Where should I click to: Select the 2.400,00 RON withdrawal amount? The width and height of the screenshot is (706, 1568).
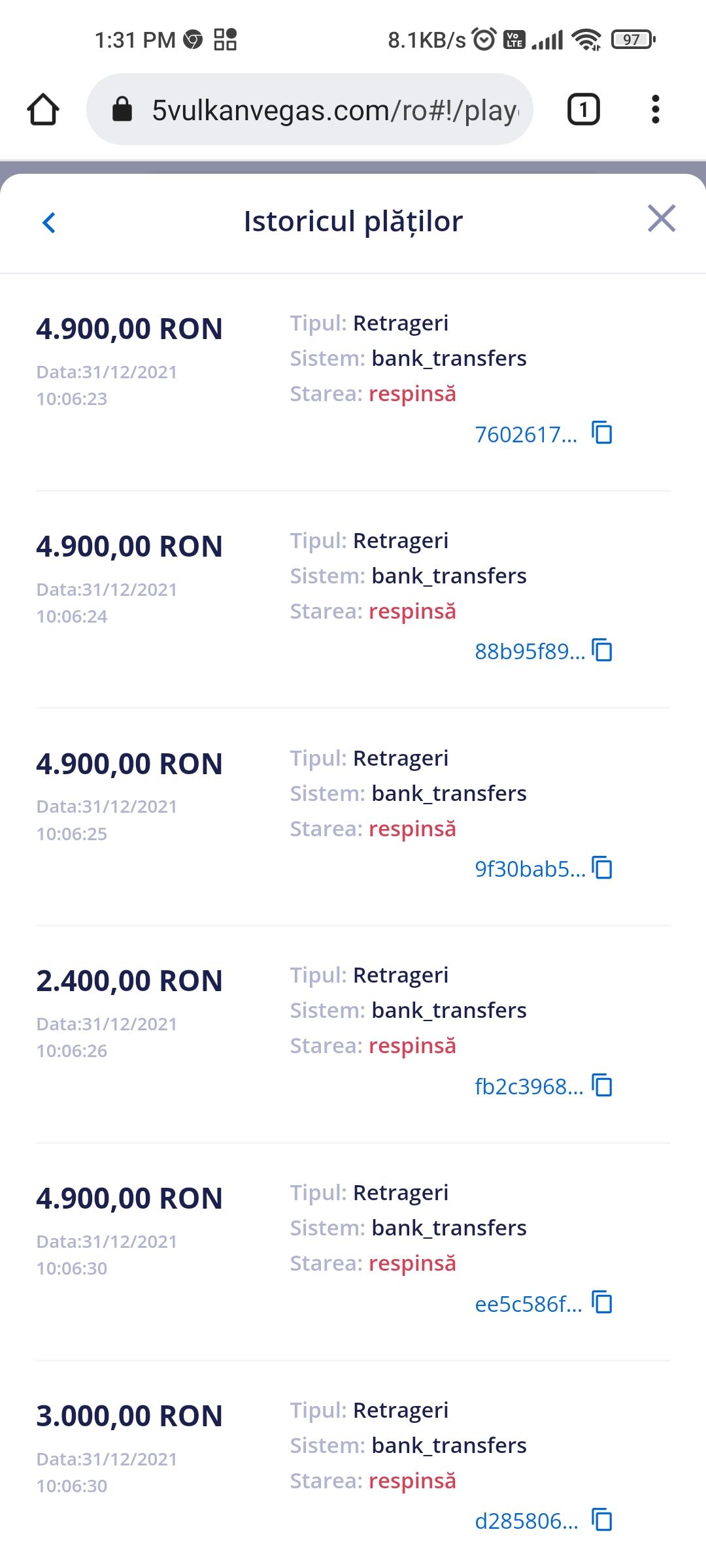(129, 981)
